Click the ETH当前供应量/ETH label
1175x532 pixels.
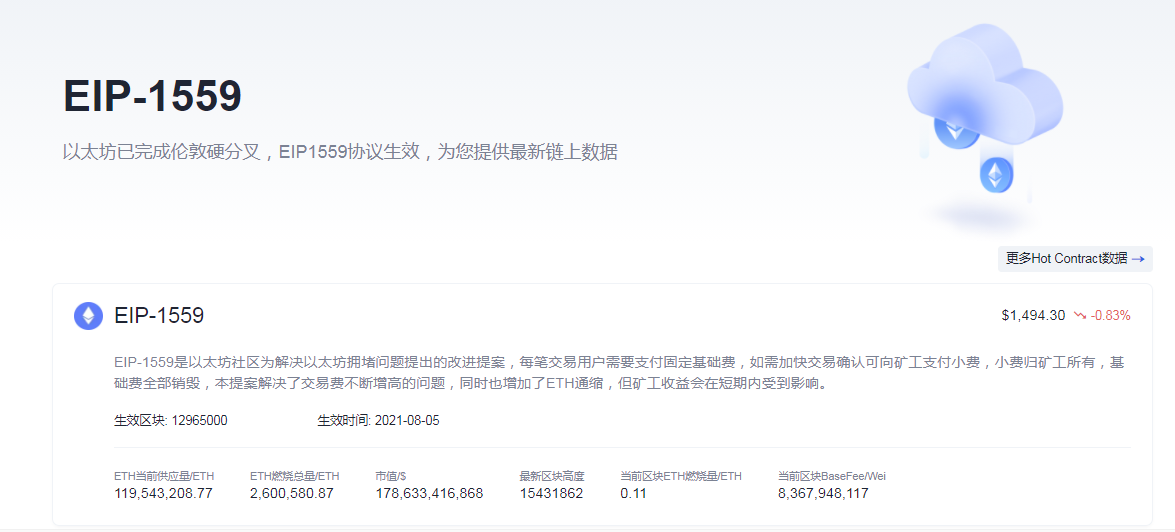pos(164,476)
